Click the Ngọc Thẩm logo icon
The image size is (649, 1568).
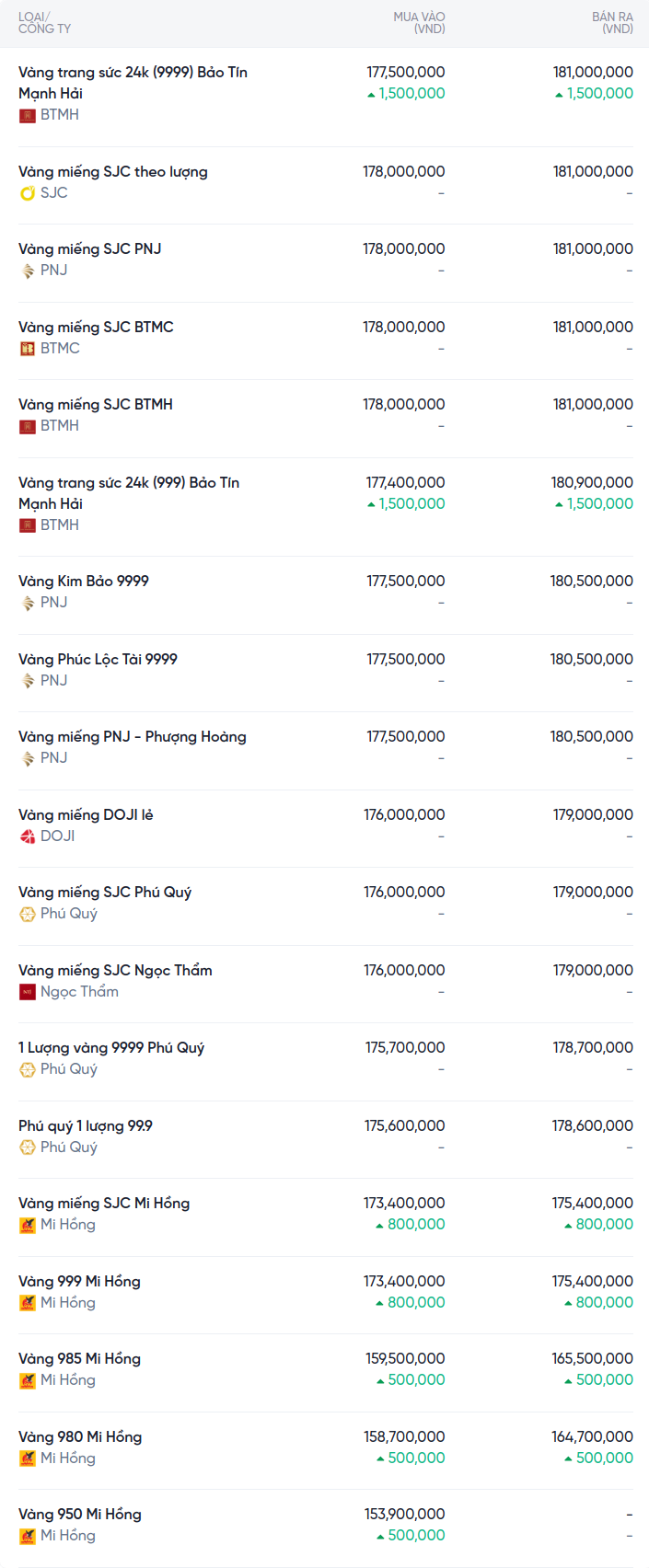(x=28, y=992)
